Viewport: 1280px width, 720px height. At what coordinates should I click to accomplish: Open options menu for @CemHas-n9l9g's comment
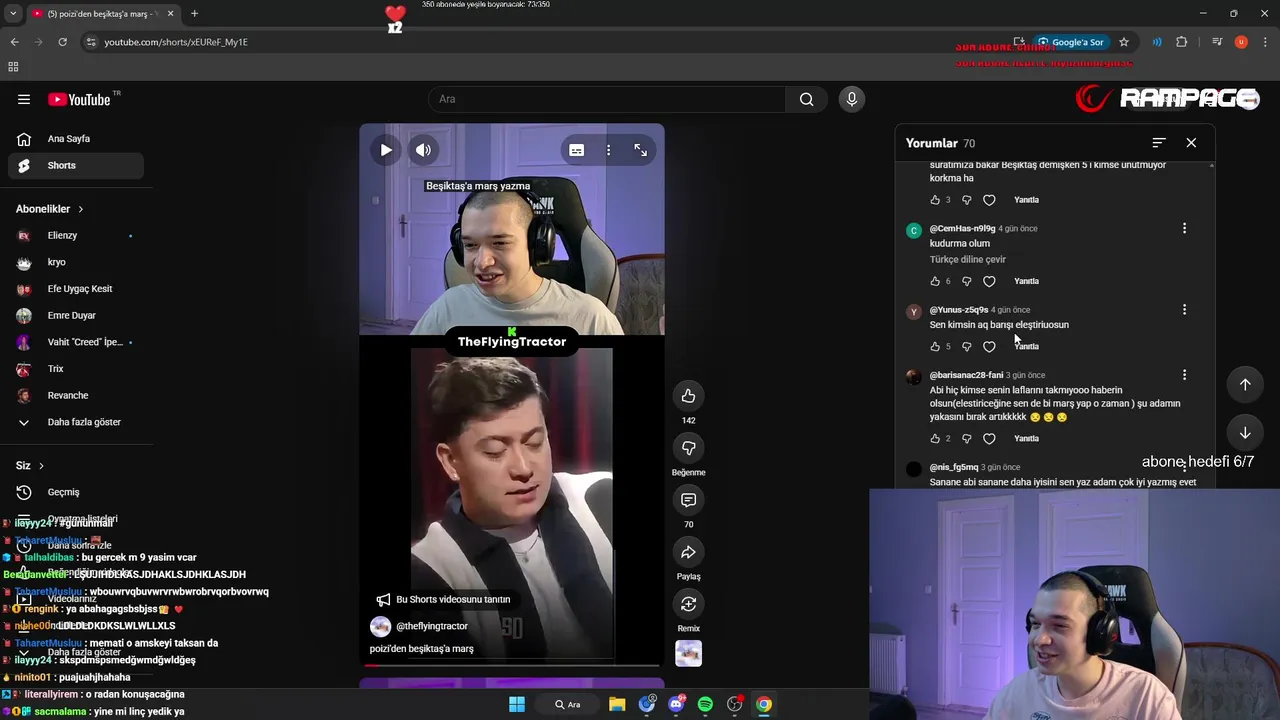pyautogui.click(x=1184, y=228)
